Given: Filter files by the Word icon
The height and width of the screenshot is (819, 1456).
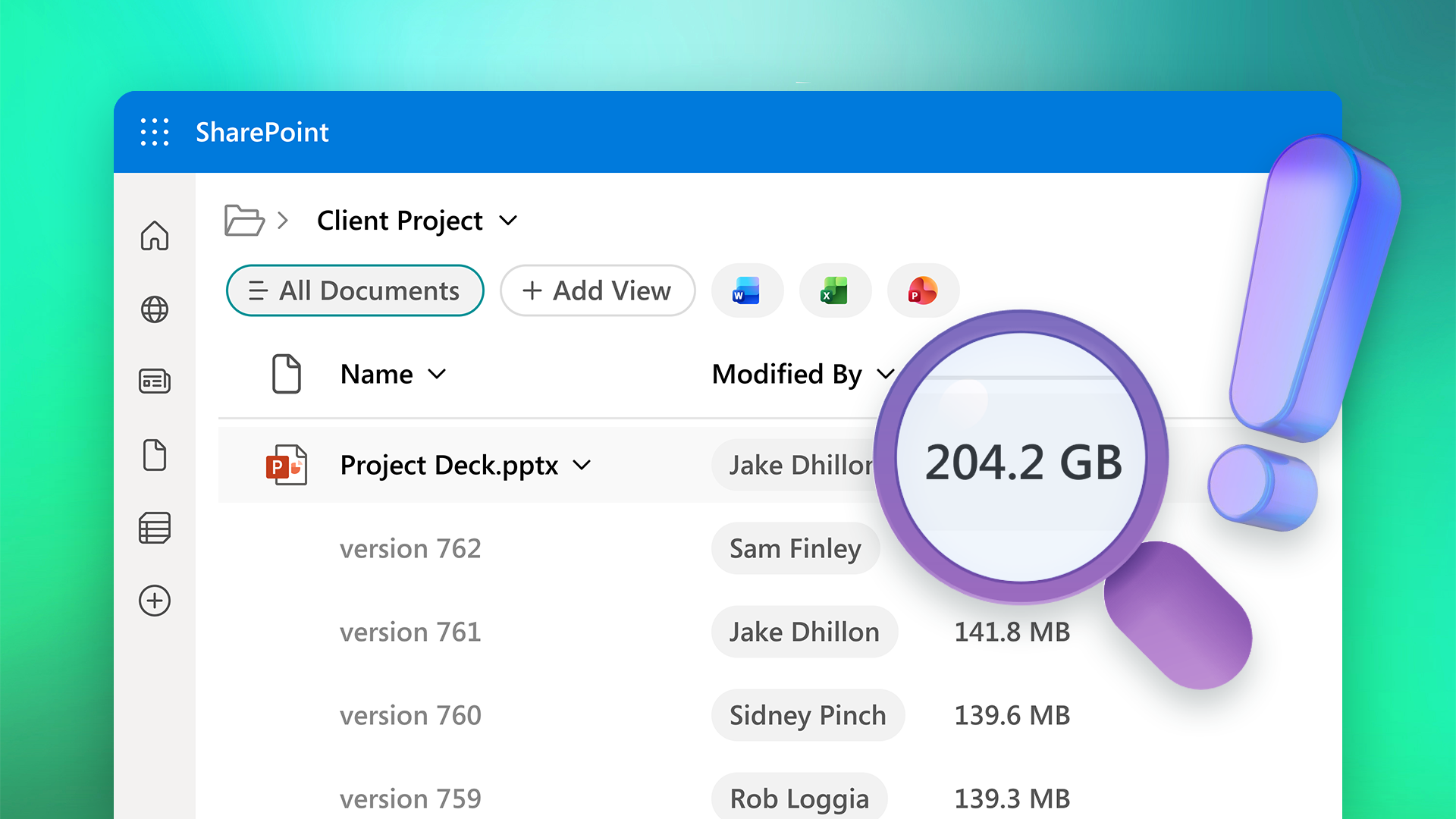Looking at the screenshot, I should tap(747, 290).
